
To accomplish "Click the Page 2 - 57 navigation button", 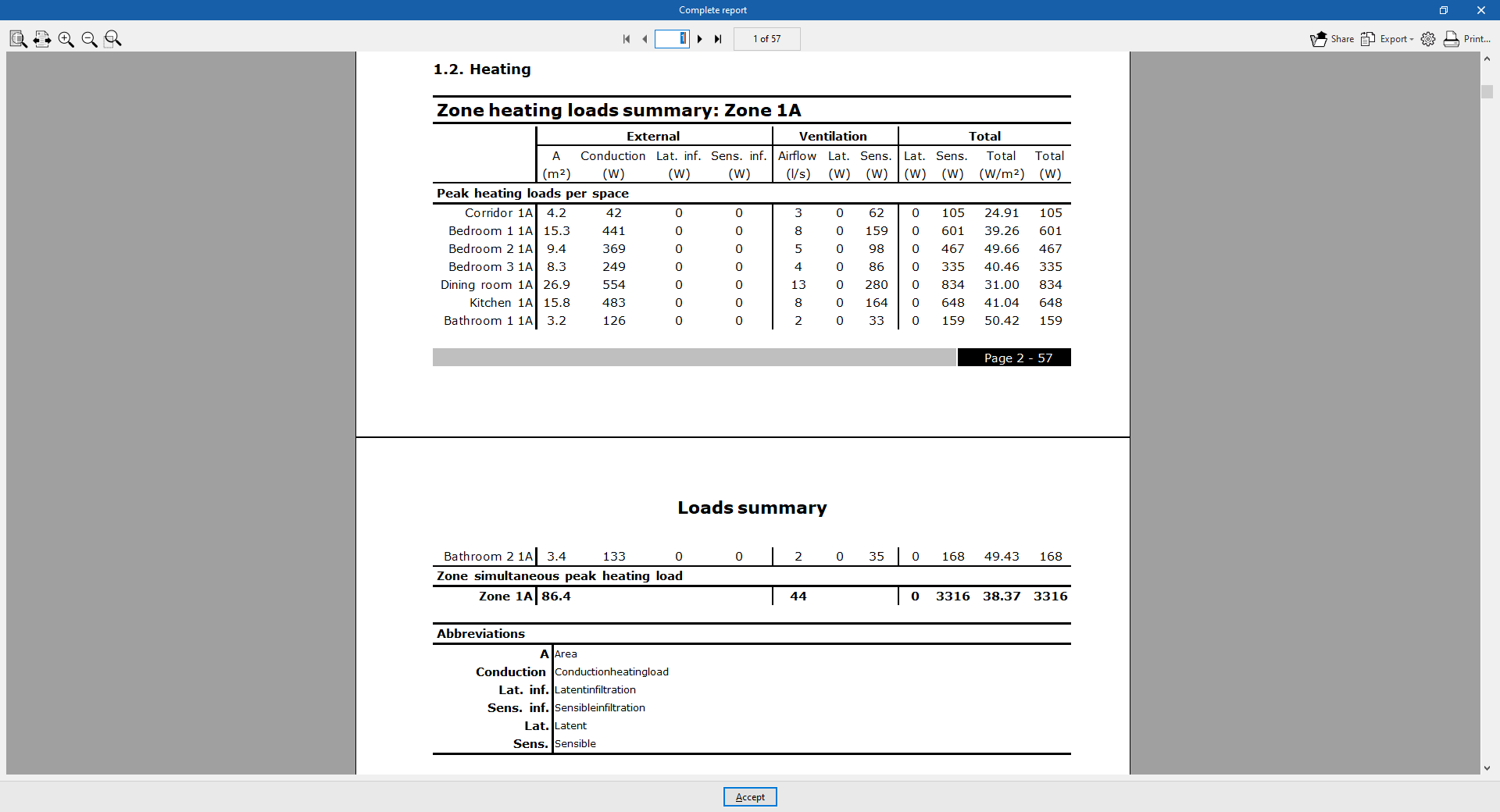I will 1013,357.
